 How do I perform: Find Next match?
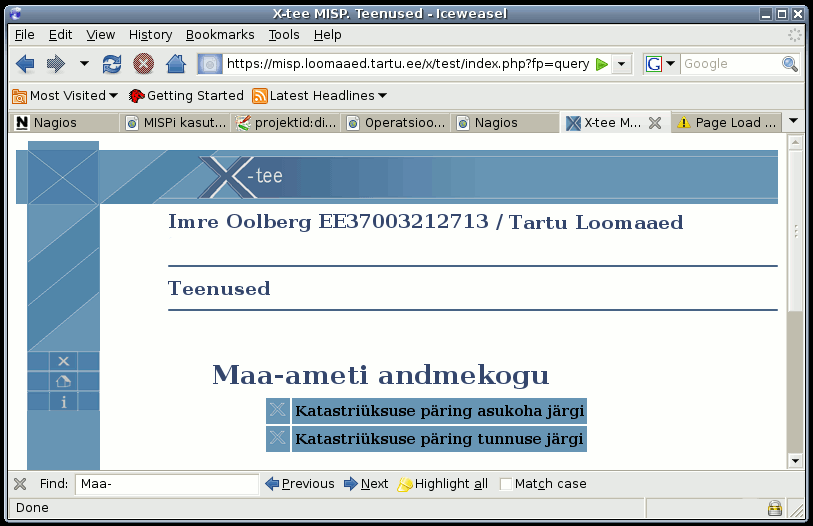(366, 484)
